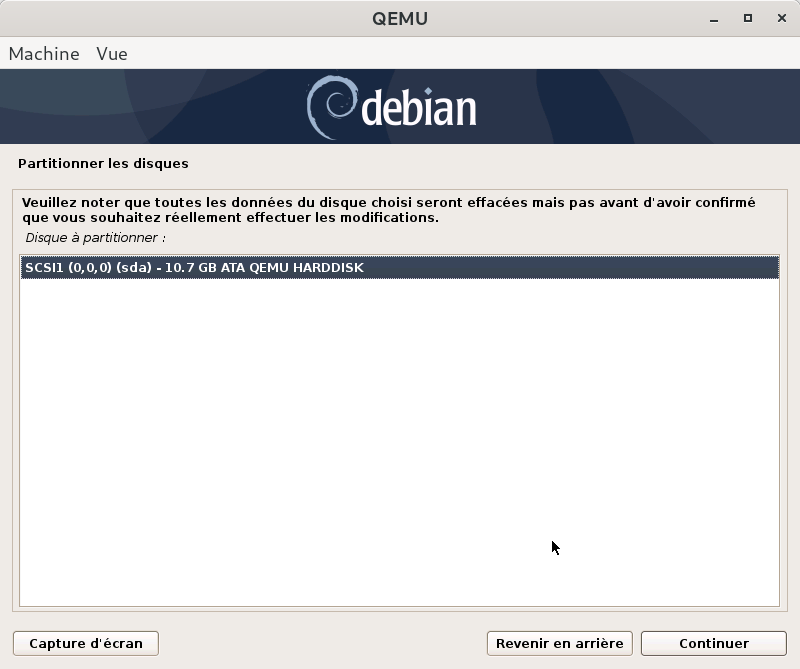This screenshot has height=669, width=800.
Task: Click the blue banner right of the debian logo
Action: pyautogui.click(x=640, y=106)
